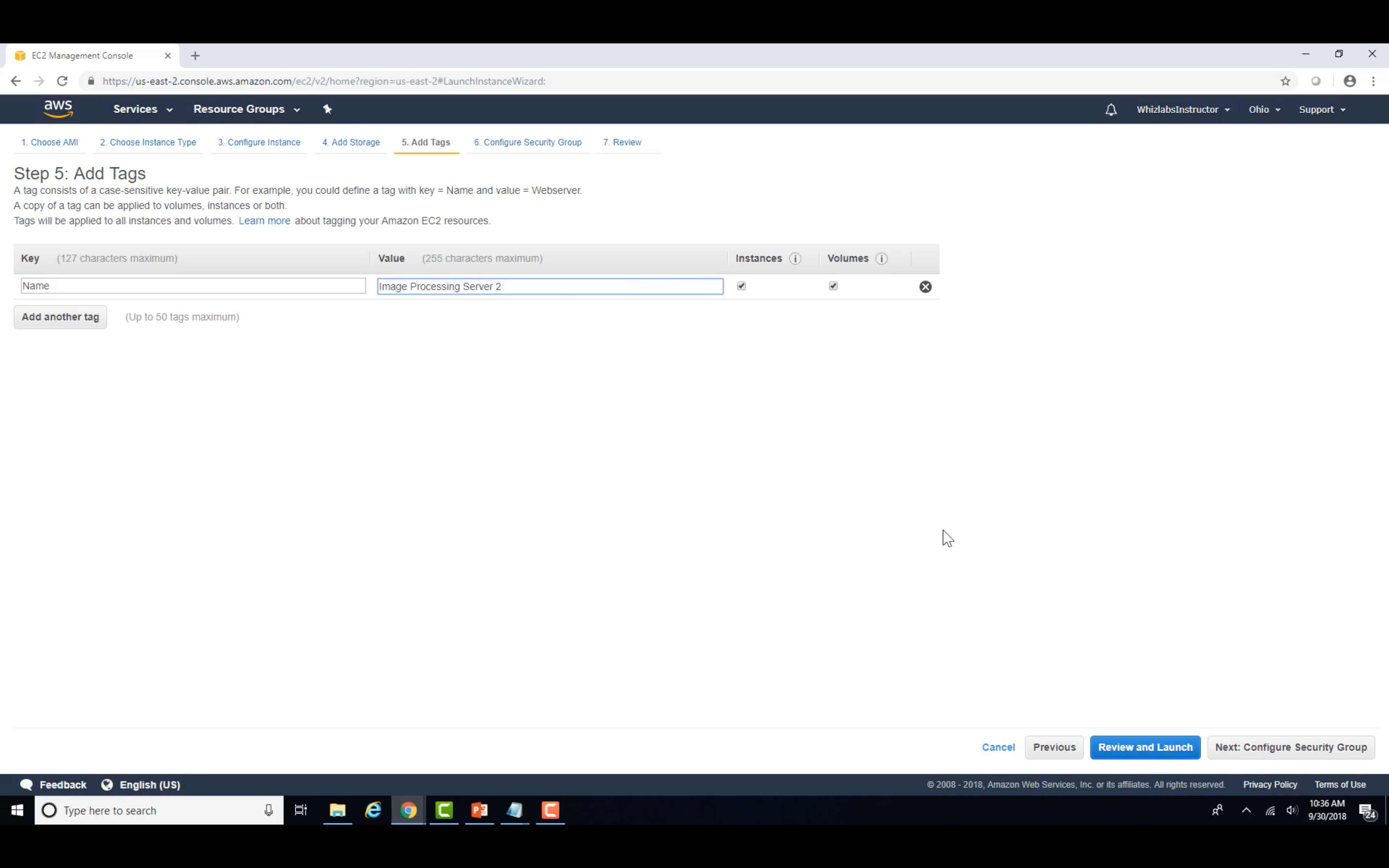
Task: Open the Learn more tagging link
Action: [x=264, y=221]
